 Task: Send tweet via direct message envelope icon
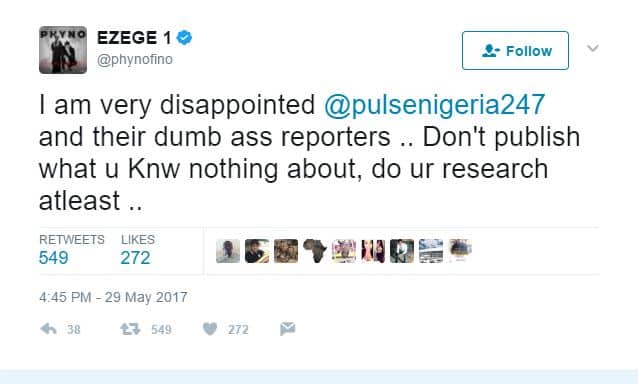288,329
